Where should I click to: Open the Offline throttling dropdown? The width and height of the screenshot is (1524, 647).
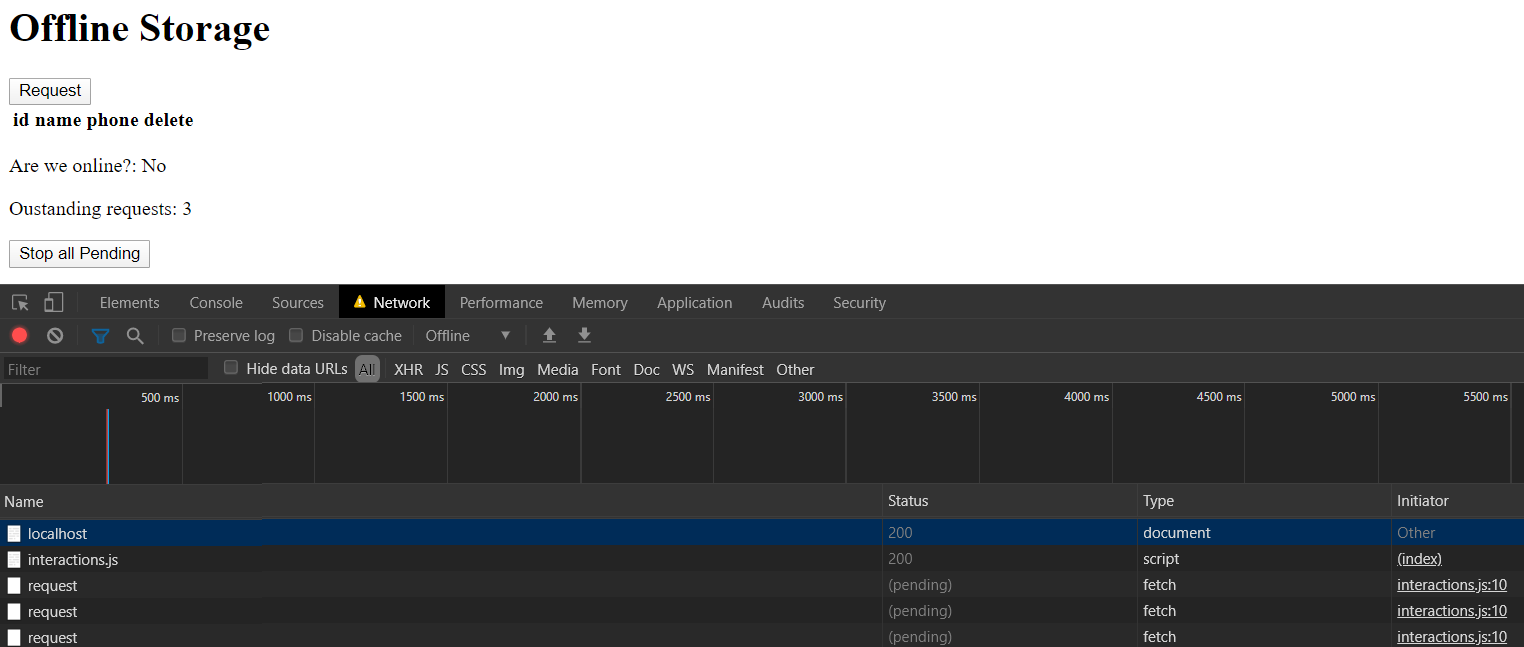pos(468,336)
